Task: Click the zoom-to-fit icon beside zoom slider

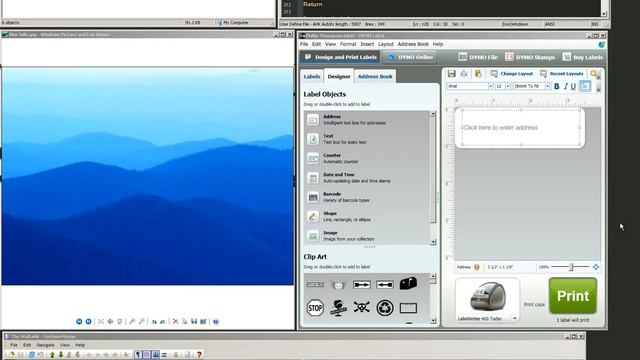Action: (596, 267)
